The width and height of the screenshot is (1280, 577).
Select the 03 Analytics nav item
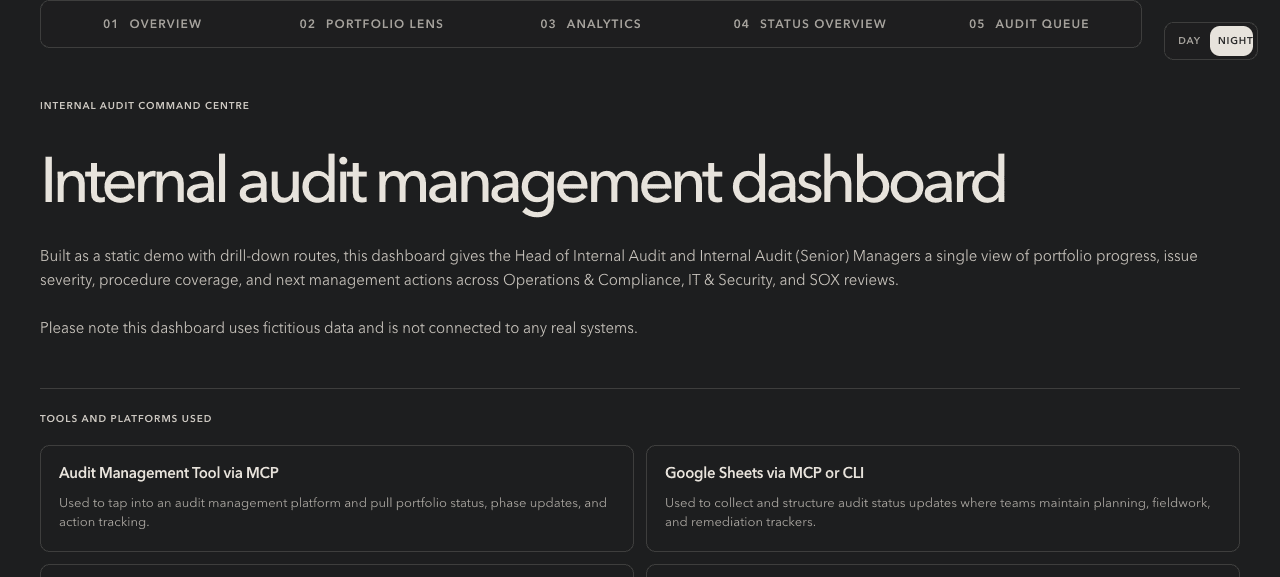(591, 24)
